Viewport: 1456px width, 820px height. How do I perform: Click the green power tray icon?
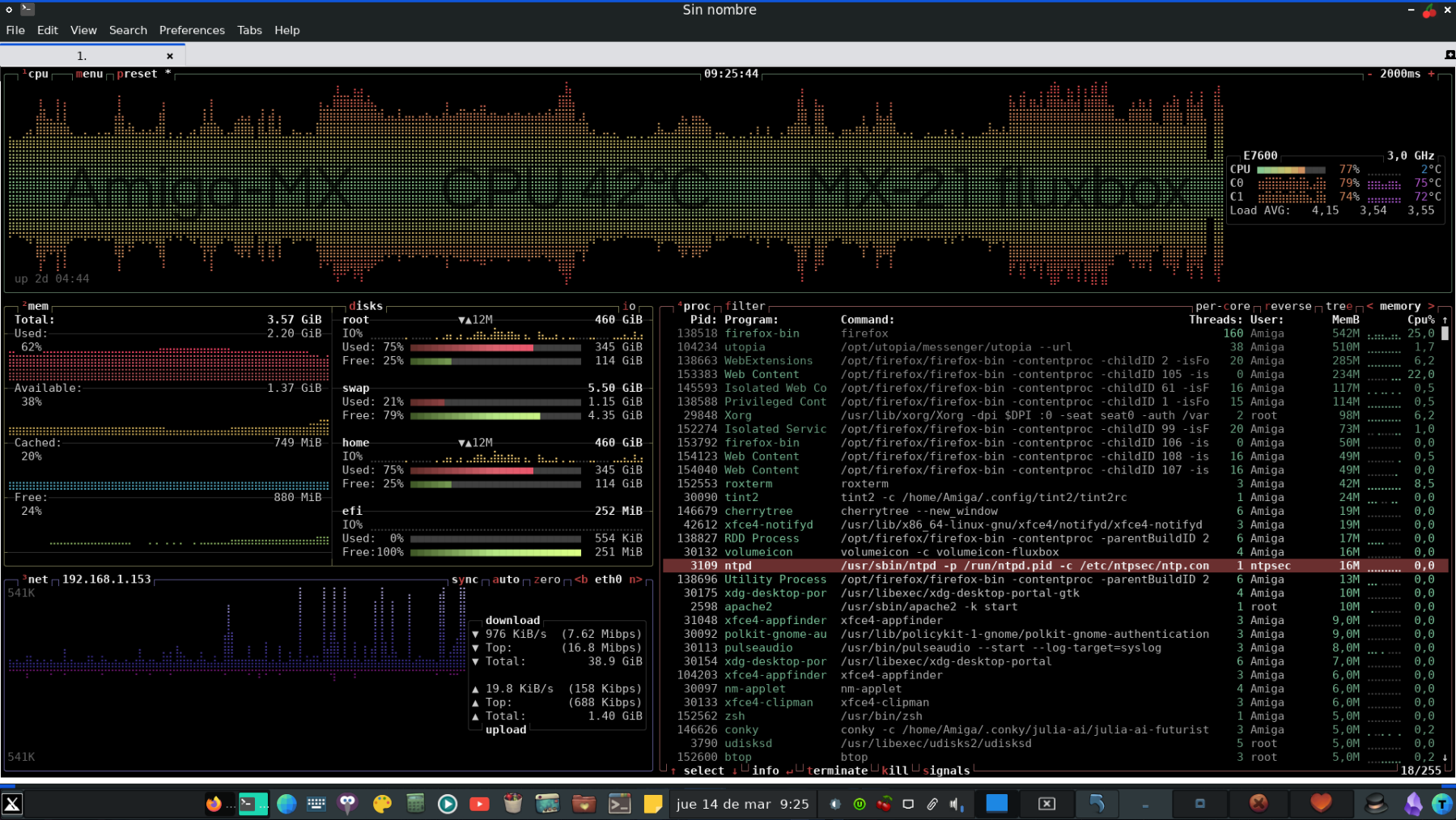tap(860, 804)
